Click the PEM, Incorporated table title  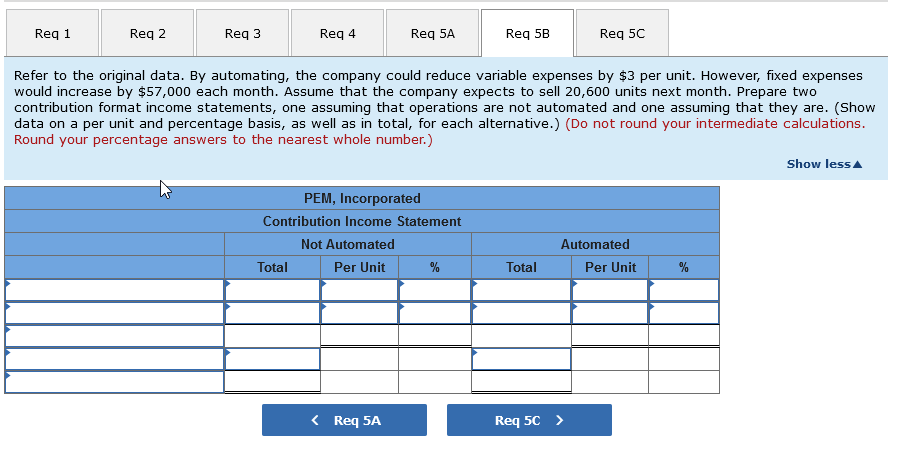(362, 198)
